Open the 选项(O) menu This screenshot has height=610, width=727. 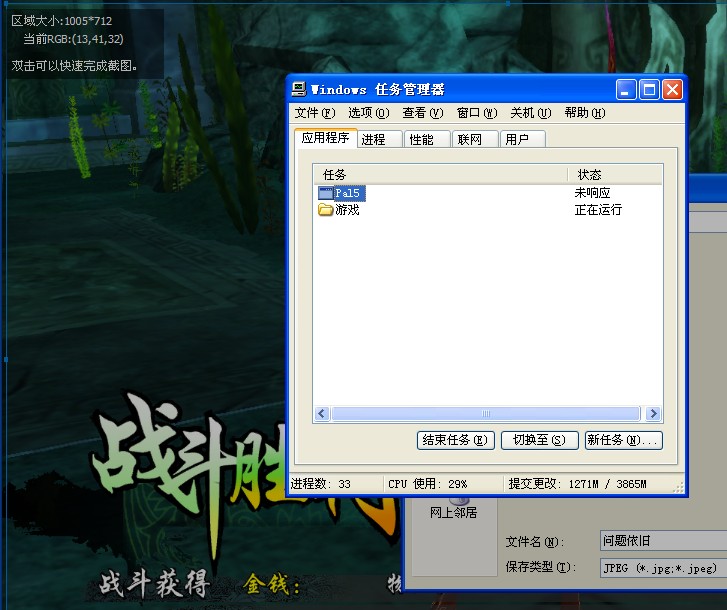coord(368,113)
